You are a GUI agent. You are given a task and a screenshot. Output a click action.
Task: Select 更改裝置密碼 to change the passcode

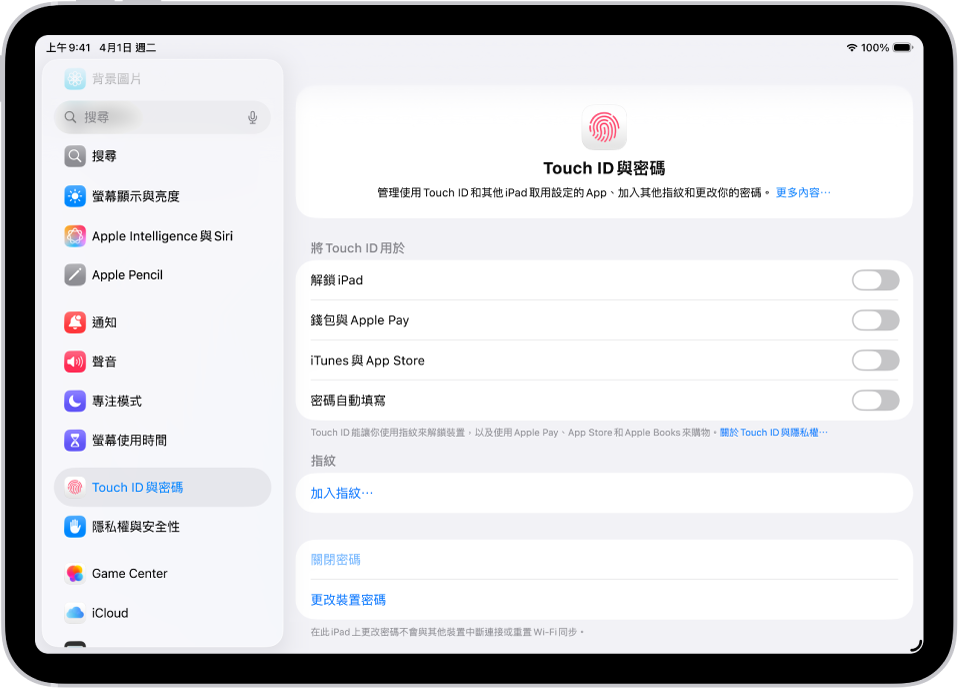coord(348,599)
